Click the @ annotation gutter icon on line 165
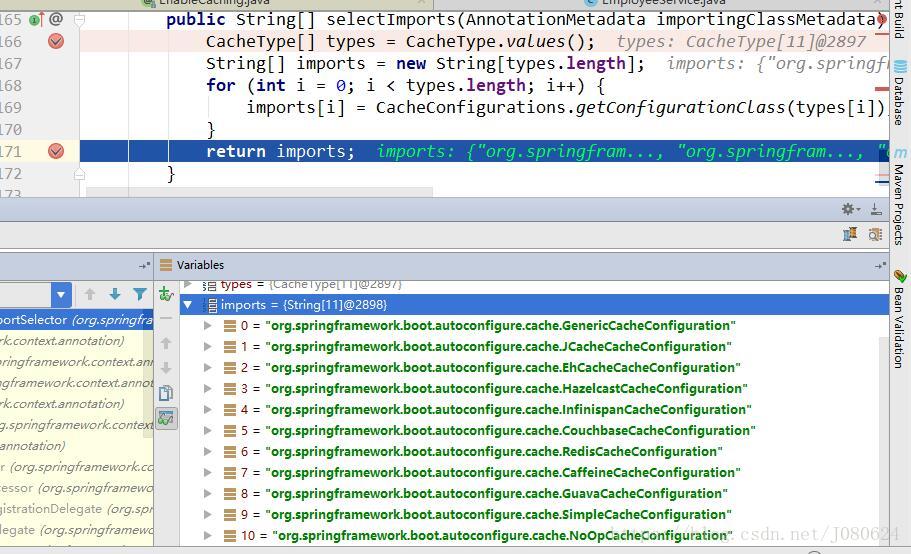The height and width of the screenshot is (554, 911). click(56, 19)
